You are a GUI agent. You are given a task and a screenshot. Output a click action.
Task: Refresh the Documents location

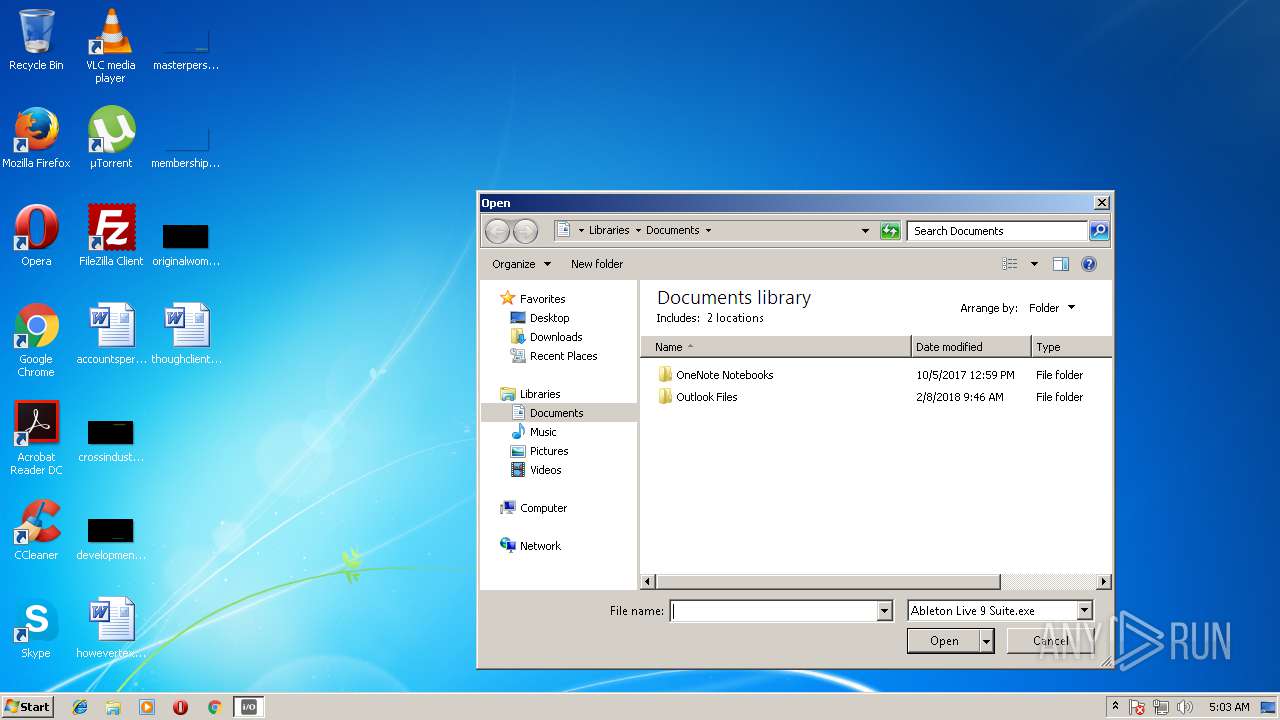[890, 231]
